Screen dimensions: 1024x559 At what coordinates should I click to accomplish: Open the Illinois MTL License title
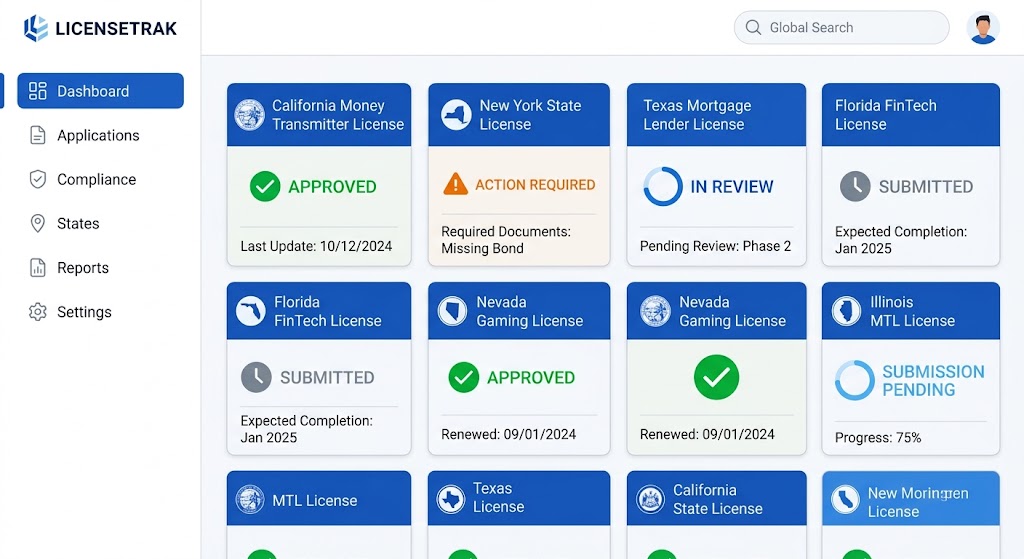(912, 311)
